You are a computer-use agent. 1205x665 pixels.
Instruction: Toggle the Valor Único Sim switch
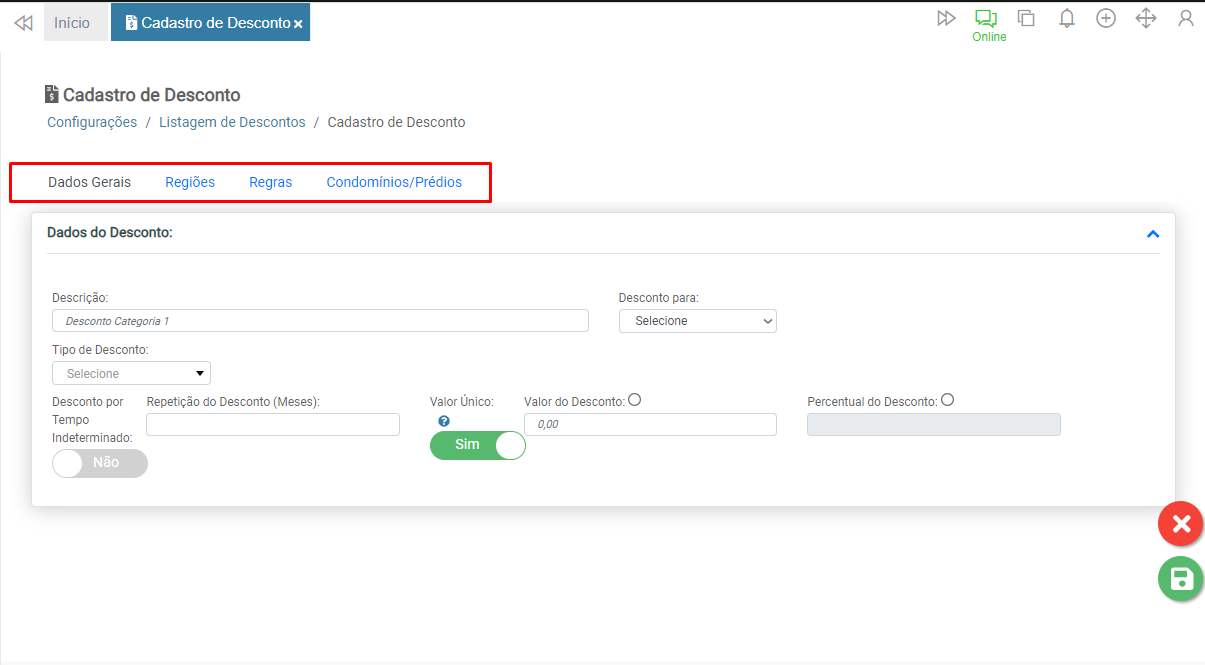point(478,445)
